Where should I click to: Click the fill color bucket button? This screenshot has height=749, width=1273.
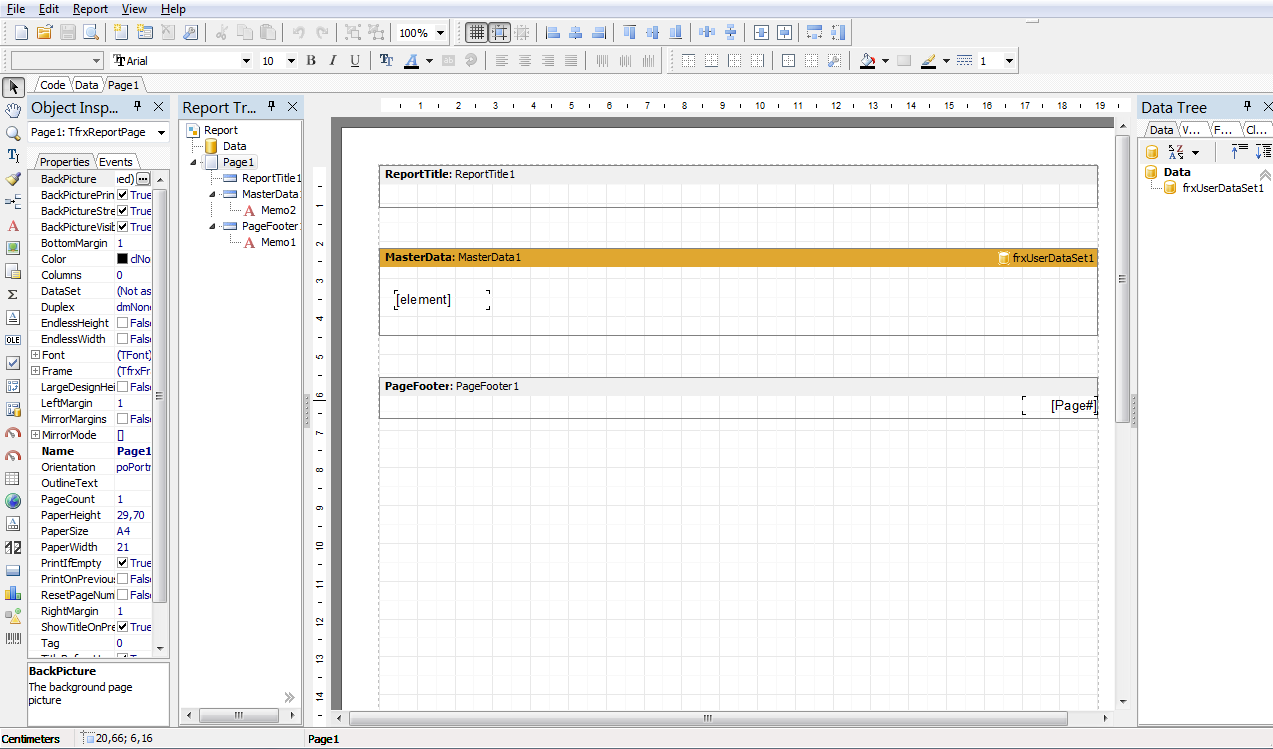(x=868, y=61)
